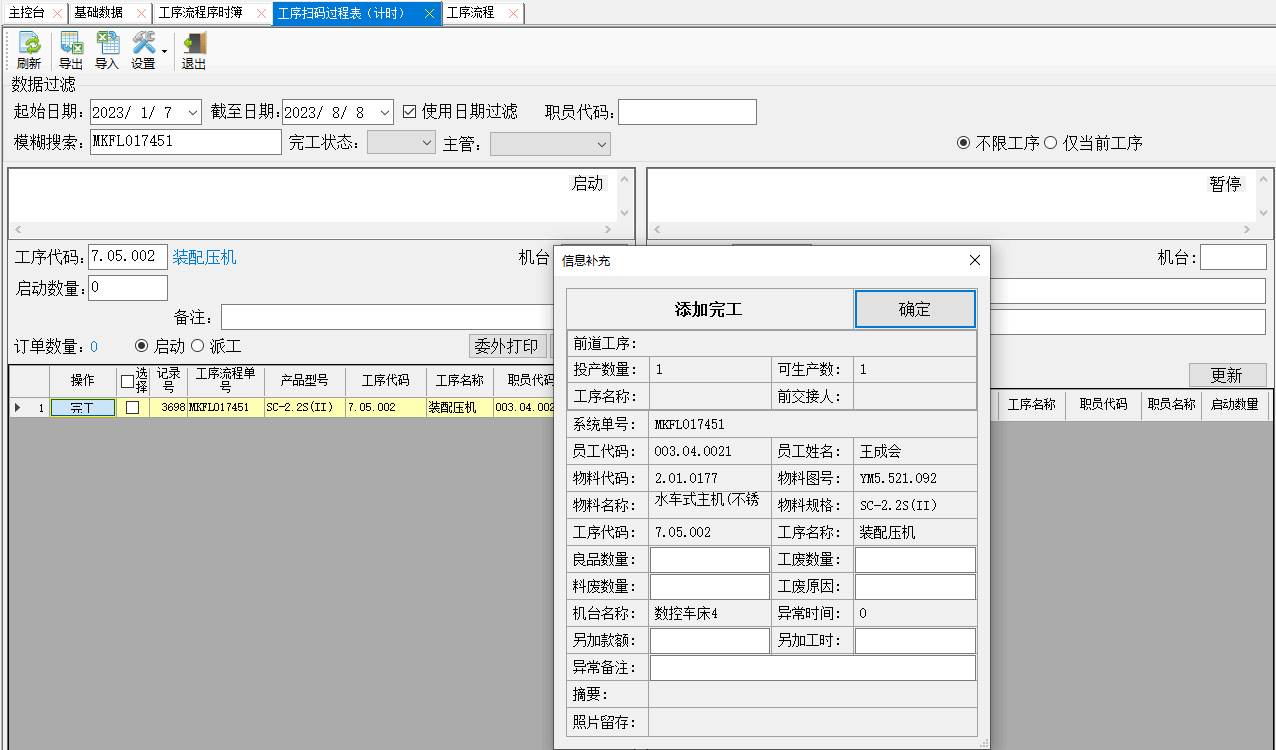The width and height of the screenshot is (1276, 750).
Task: Select the 仅当前工序 radio button
Action: (1051, 143)
